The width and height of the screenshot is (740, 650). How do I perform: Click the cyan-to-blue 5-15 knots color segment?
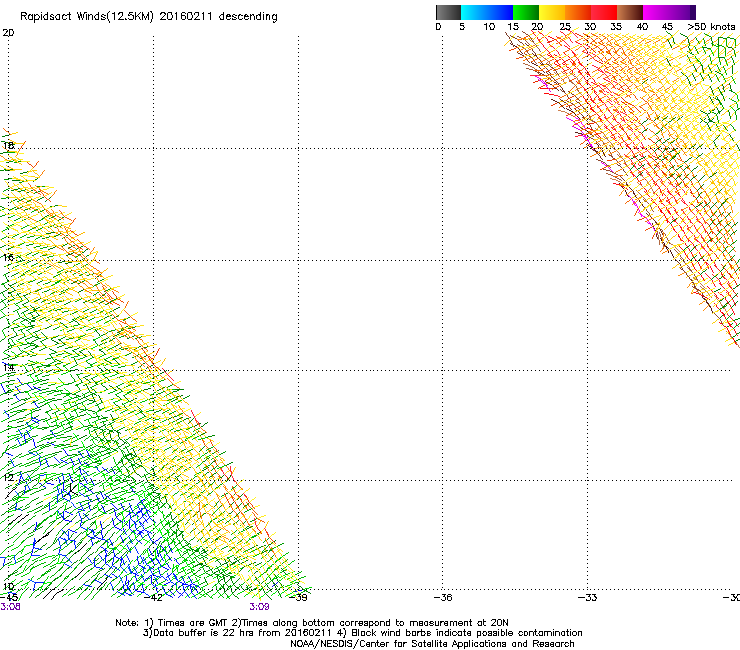[487, 12]
